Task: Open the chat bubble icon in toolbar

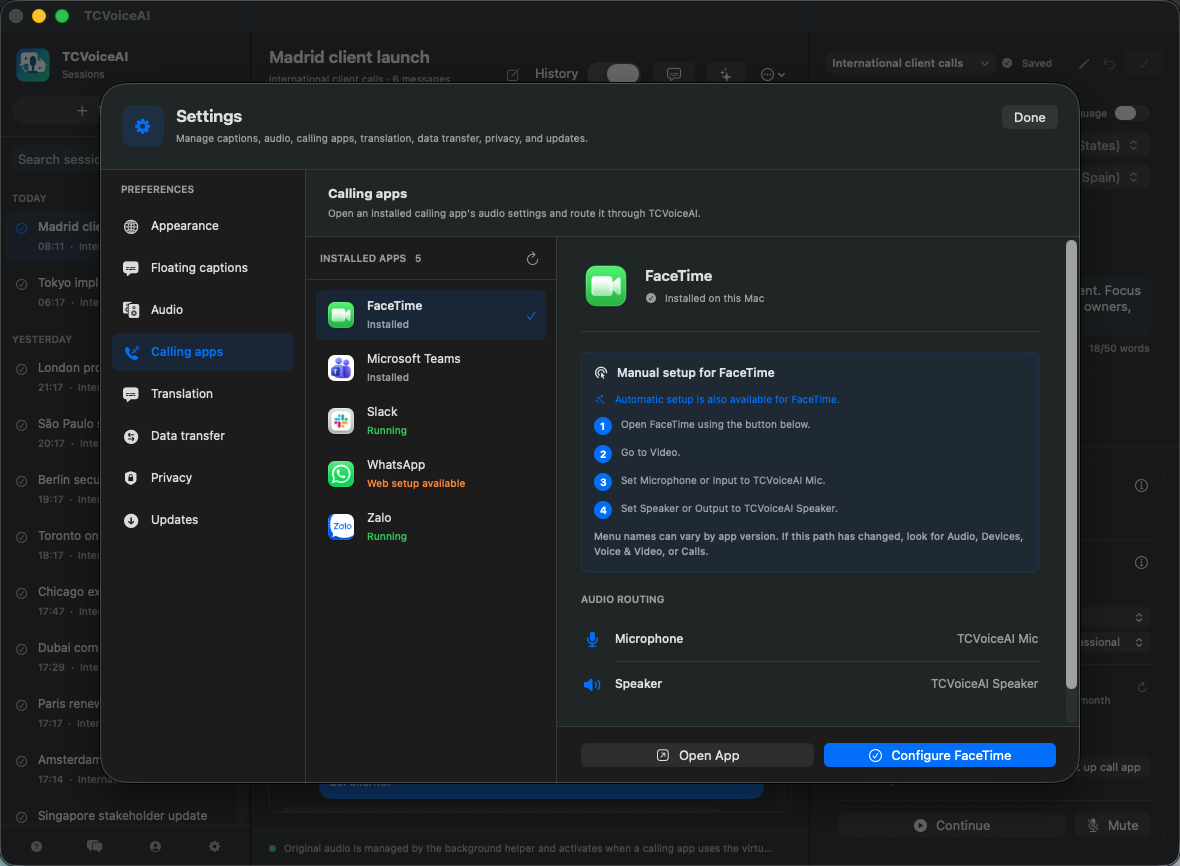Action: pos(674,74)
